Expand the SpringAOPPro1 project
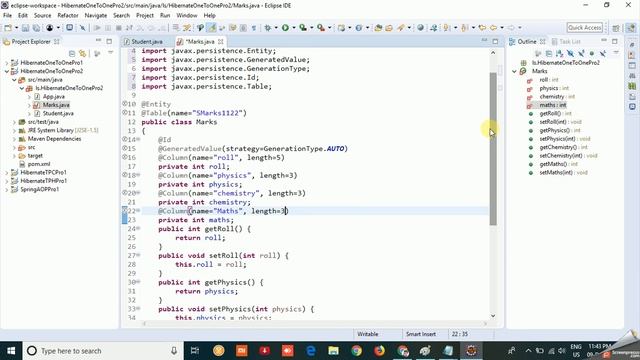 click(7, 189)
